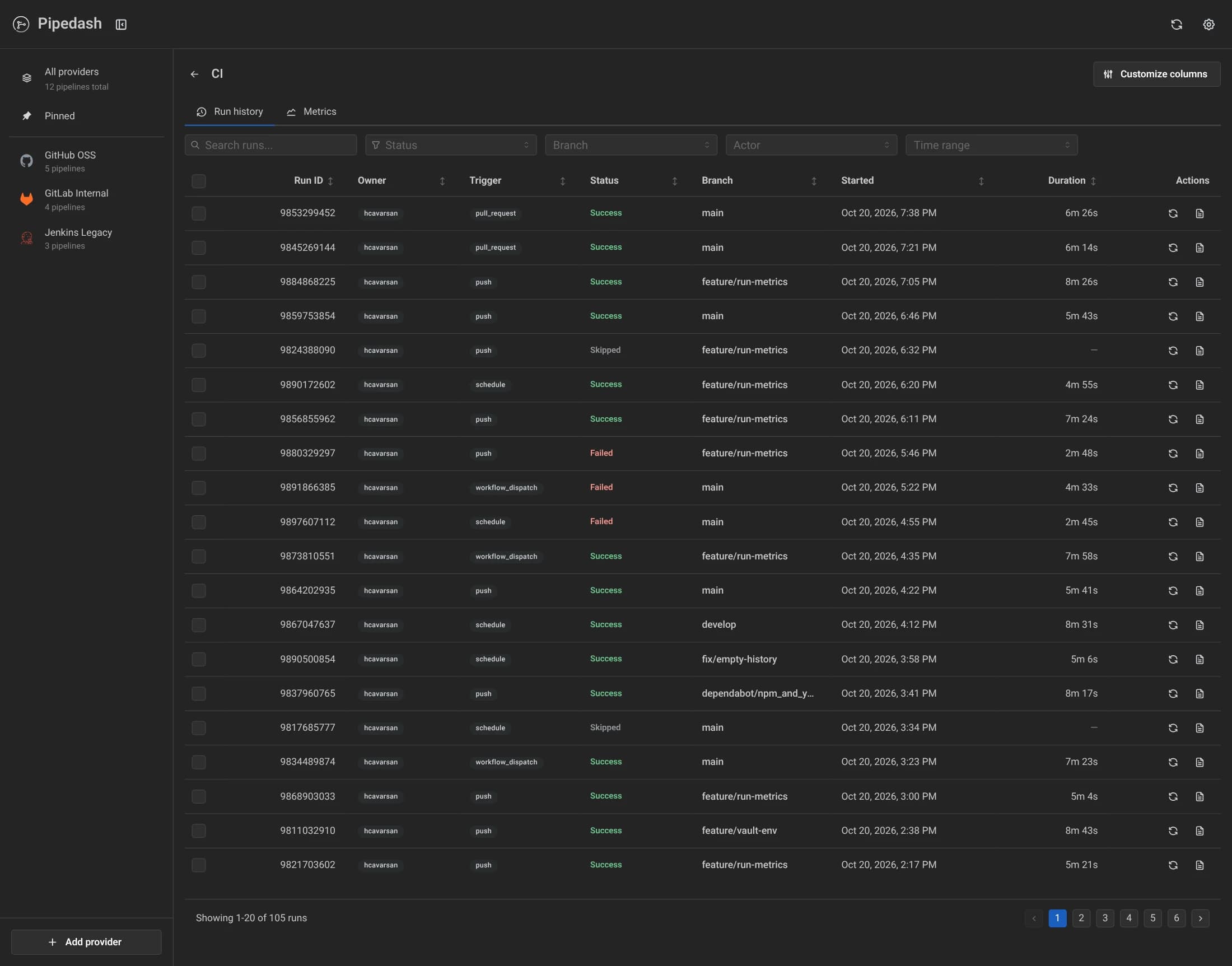Viewport: 1232px width, 966px height.
Task: Go back with the arrow beside CI
Action: pos(194,74)
